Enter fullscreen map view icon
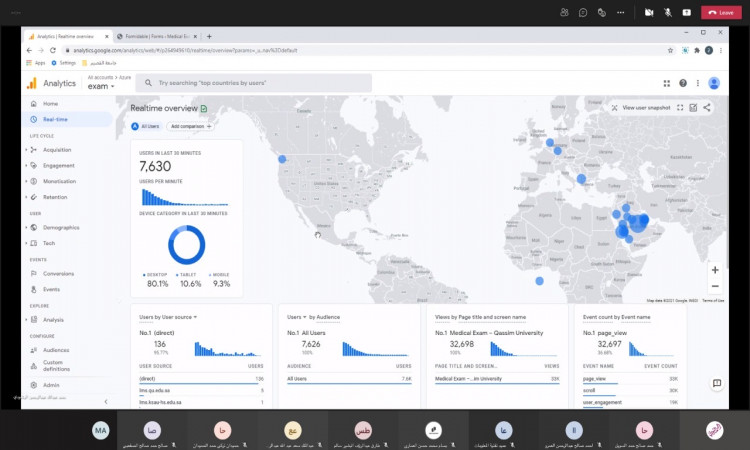750x450 pixels. (680, 108)
